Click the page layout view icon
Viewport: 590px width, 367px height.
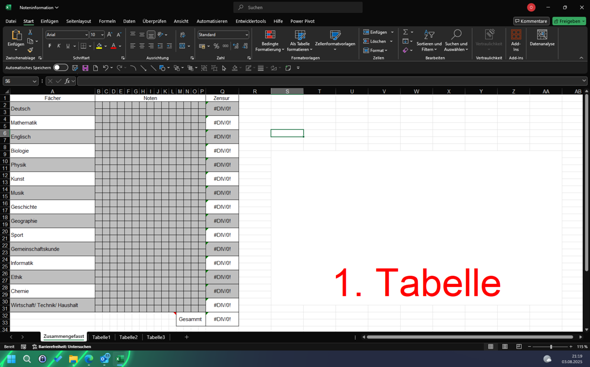(x=505, y=347)
